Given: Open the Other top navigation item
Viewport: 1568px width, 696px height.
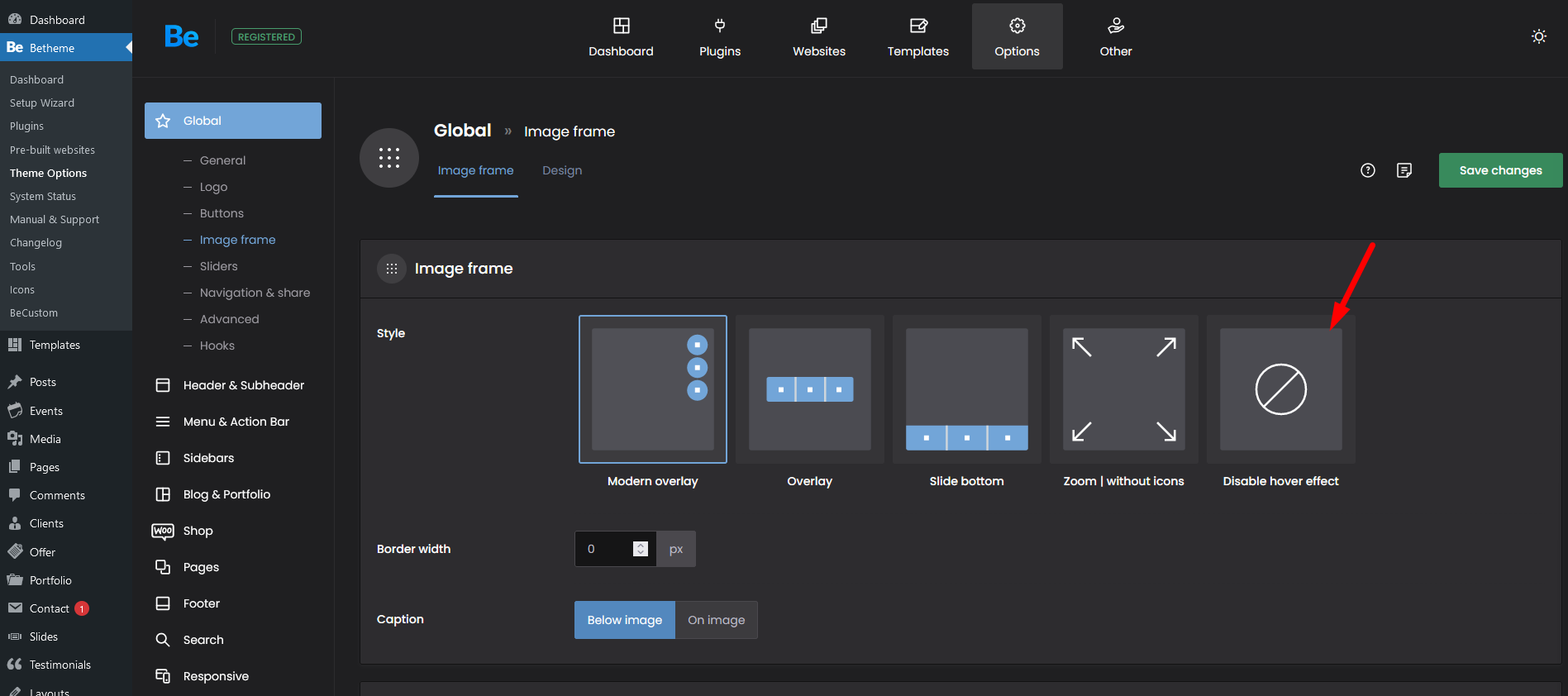Looking at the screenshot, I should coord(1116,37).
